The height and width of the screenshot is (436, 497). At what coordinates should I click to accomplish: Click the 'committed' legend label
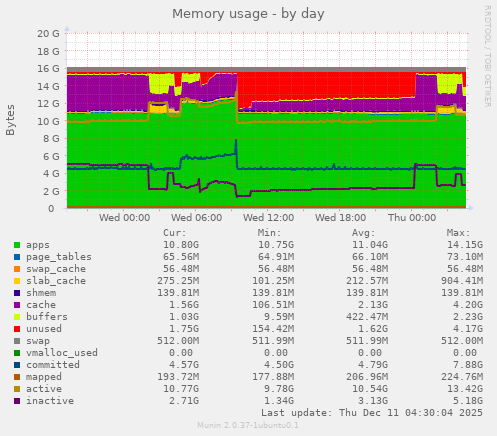(53, 365)
